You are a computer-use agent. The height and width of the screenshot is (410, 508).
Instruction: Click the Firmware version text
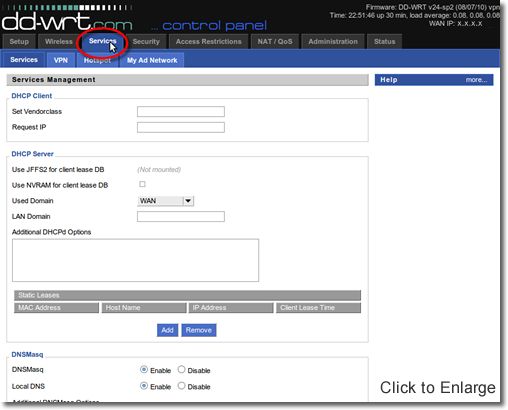click(433, 7)
